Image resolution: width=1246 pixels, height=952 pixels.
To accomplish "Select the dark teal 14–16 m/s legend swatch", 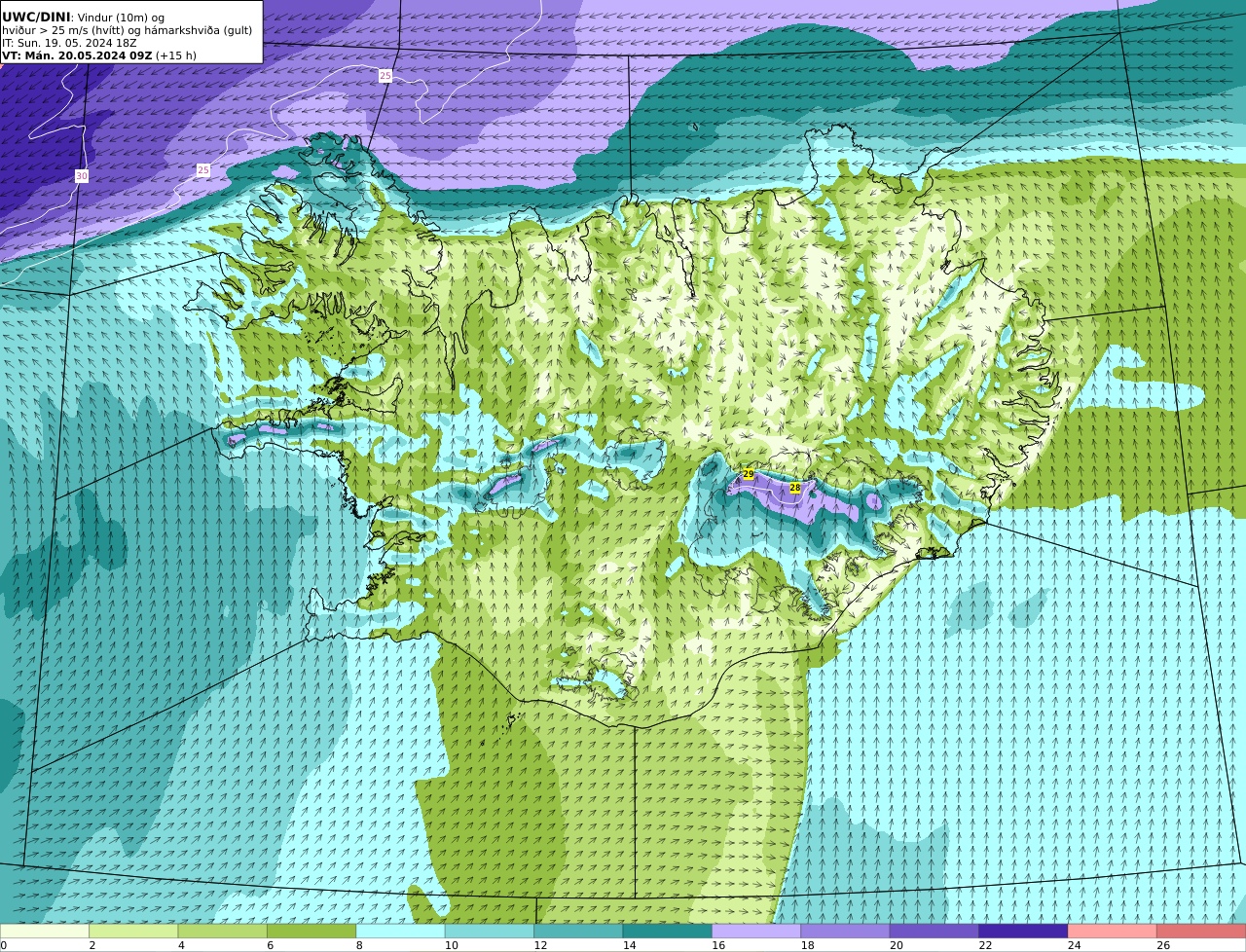I will pos(668,932).
